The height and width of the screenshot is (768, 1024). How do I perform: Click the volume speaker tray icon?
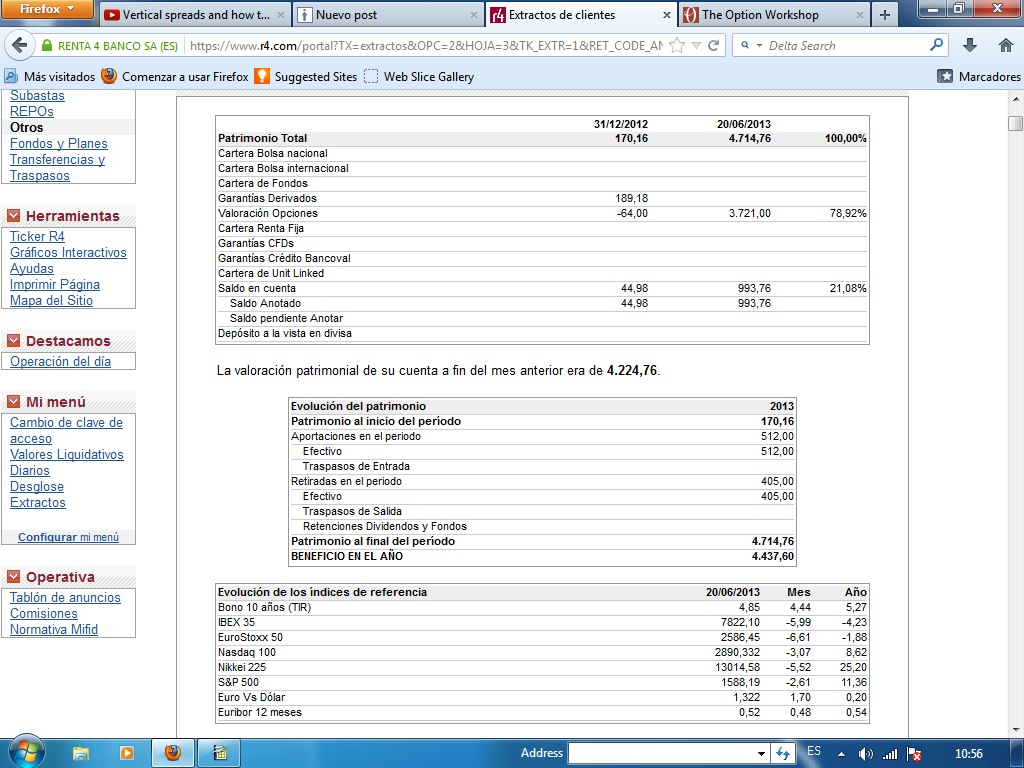[x=865, y=754]
